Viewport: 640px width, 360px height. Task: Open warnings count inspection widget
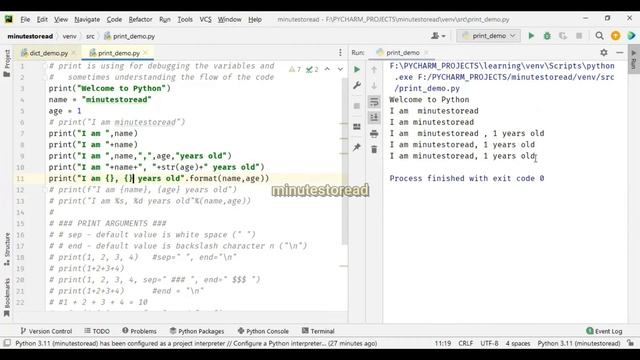tap(295, 69)
